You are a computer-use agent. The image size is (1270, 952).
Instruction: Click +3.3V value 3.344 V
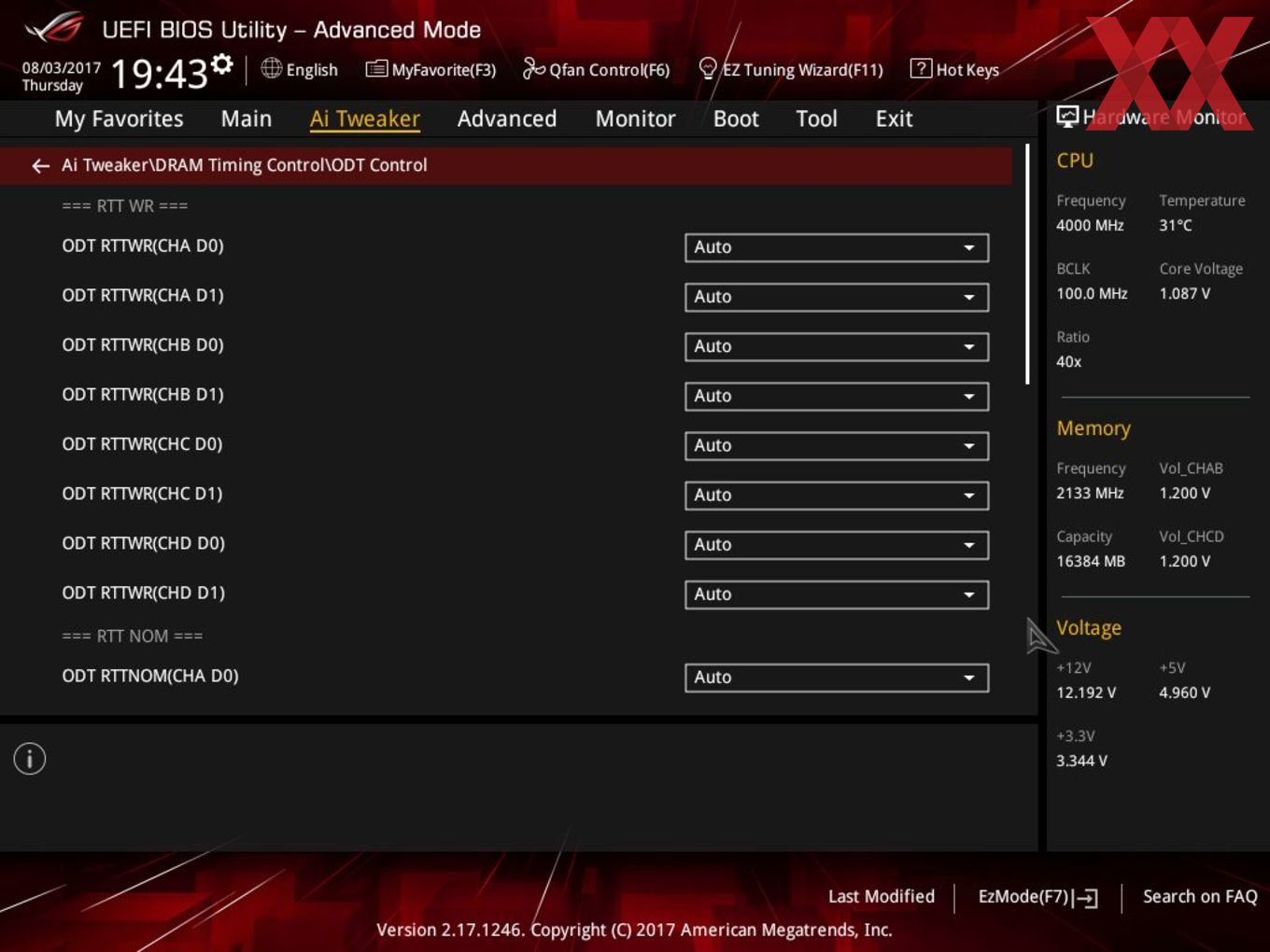tap(1081, 761)
